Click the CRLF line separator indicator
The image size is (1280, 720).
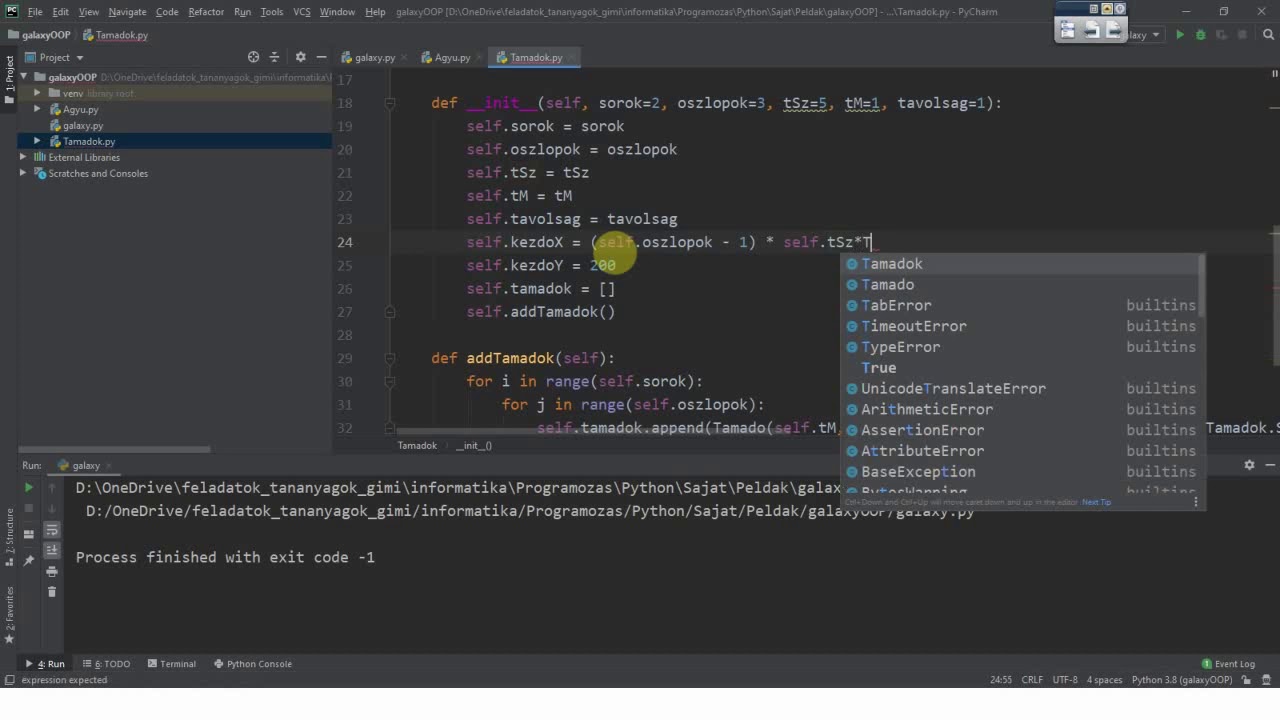click(x=1032, y=680)
